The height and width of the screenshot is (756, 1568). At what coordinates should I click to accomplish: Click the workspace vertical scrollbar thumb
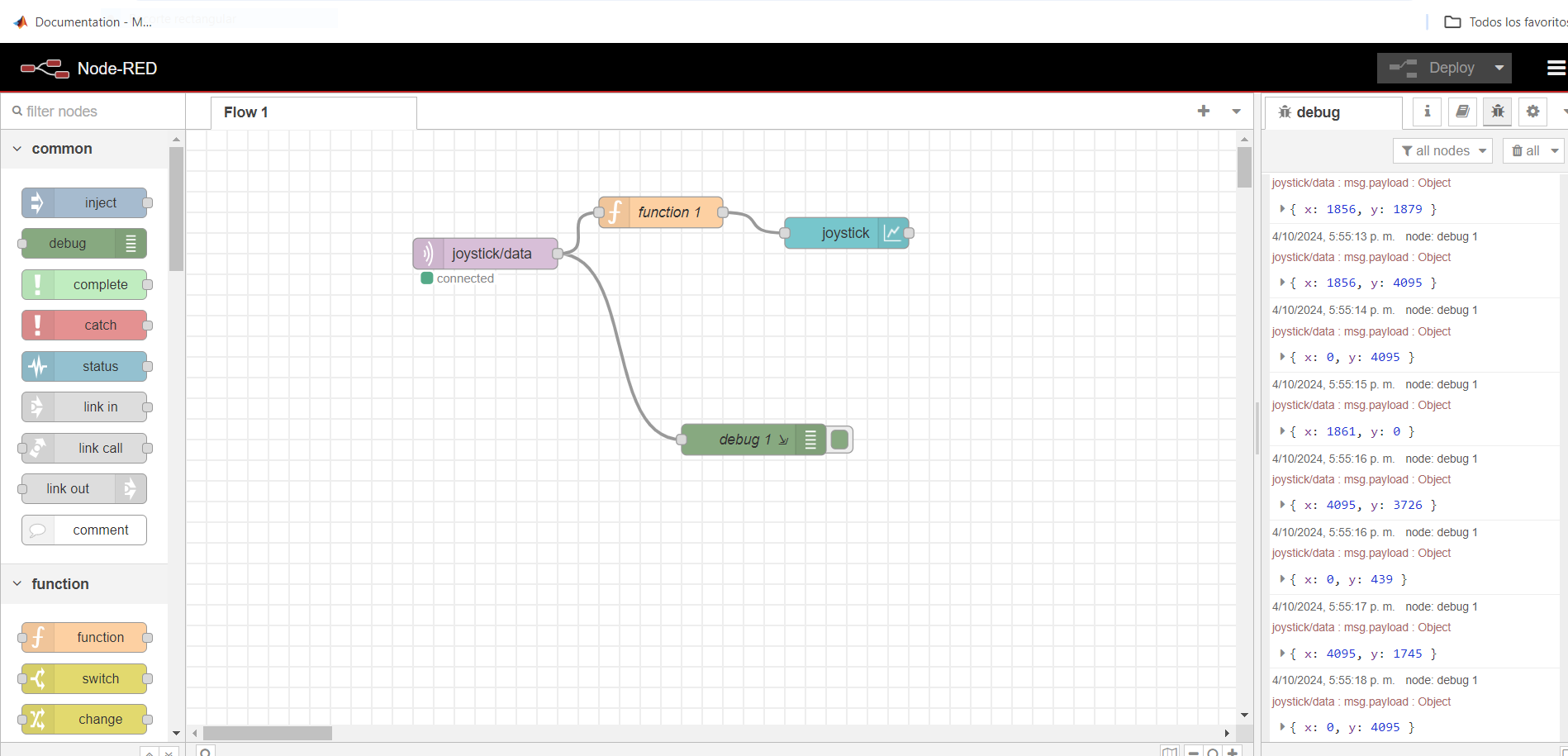tap(1244, 167)
